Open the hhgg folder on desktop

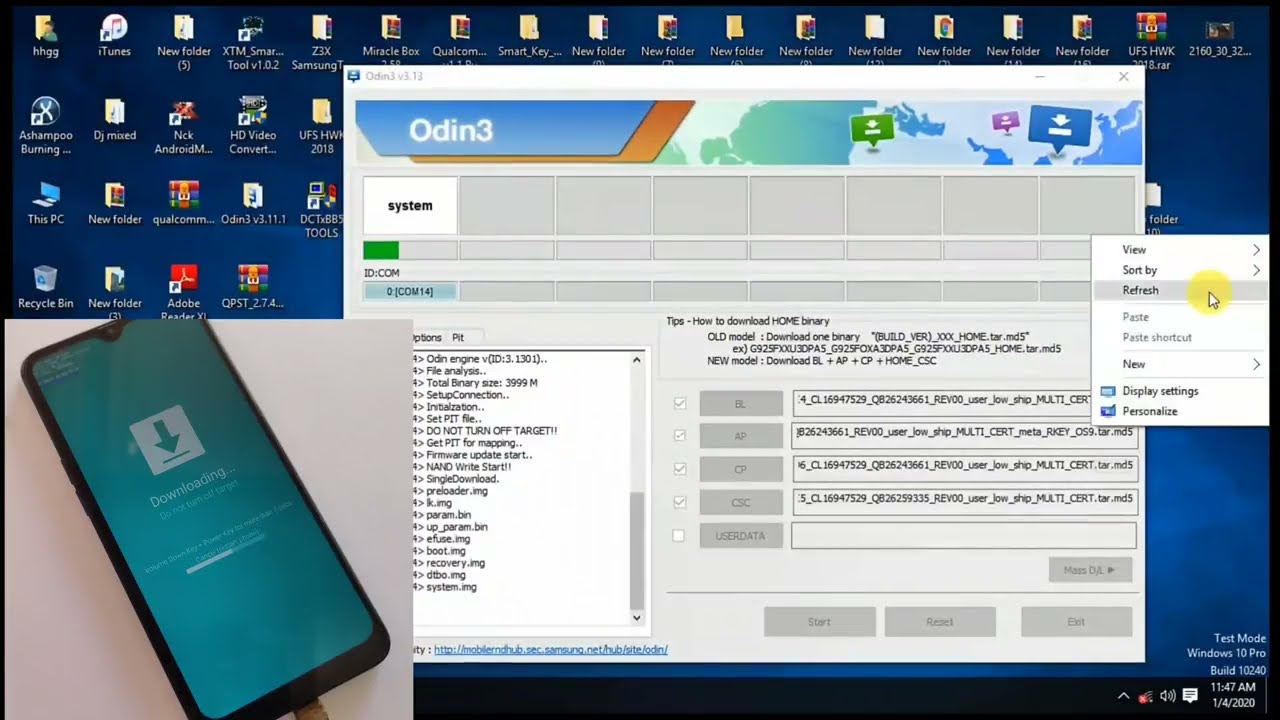click(x=45, y=35)
